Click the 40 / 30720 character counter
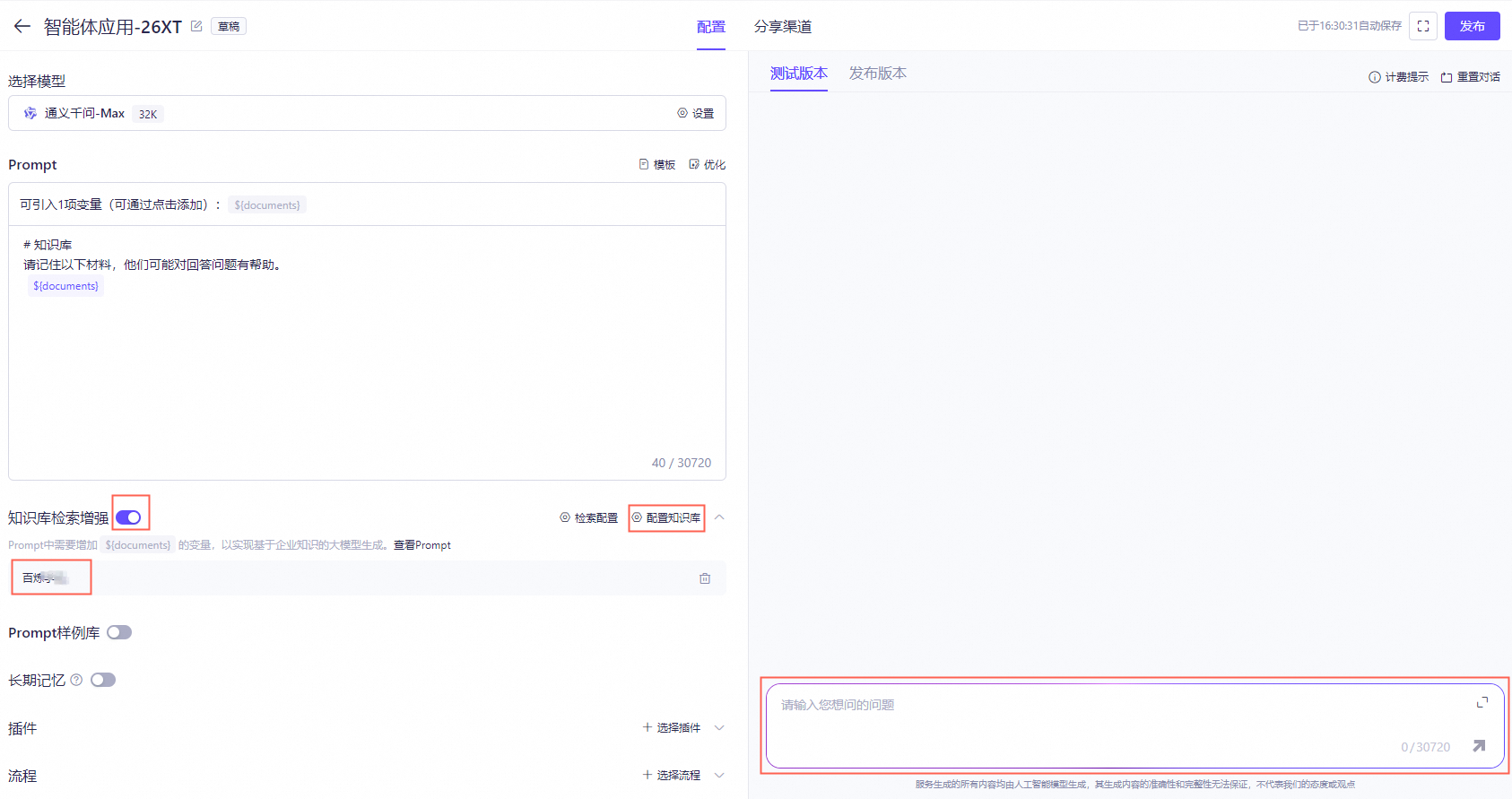Screen dimensions: 1512x799 click(682, 463)
